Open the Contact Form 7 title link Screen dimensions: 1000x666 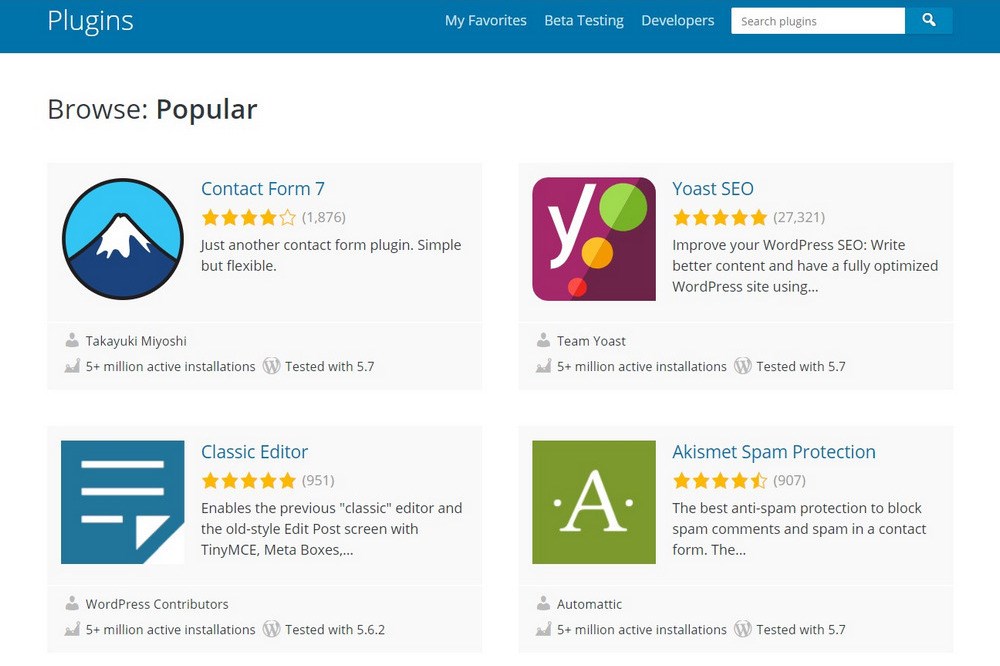(x=263, y=189)
